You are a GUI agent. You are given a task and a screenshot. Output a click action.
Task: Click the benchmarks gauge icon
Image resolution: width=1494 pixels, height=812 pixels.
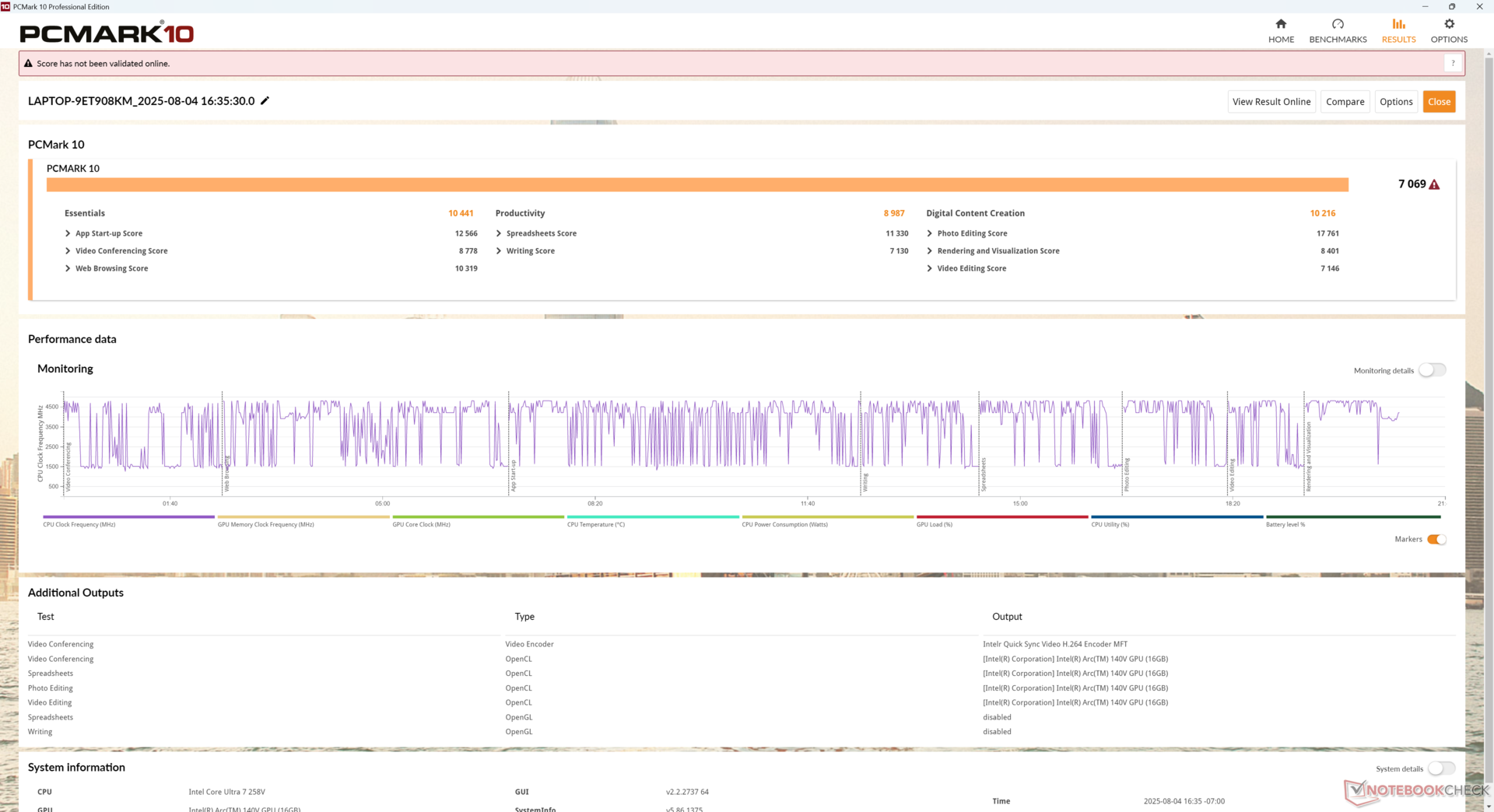[x=1338, y=24]
